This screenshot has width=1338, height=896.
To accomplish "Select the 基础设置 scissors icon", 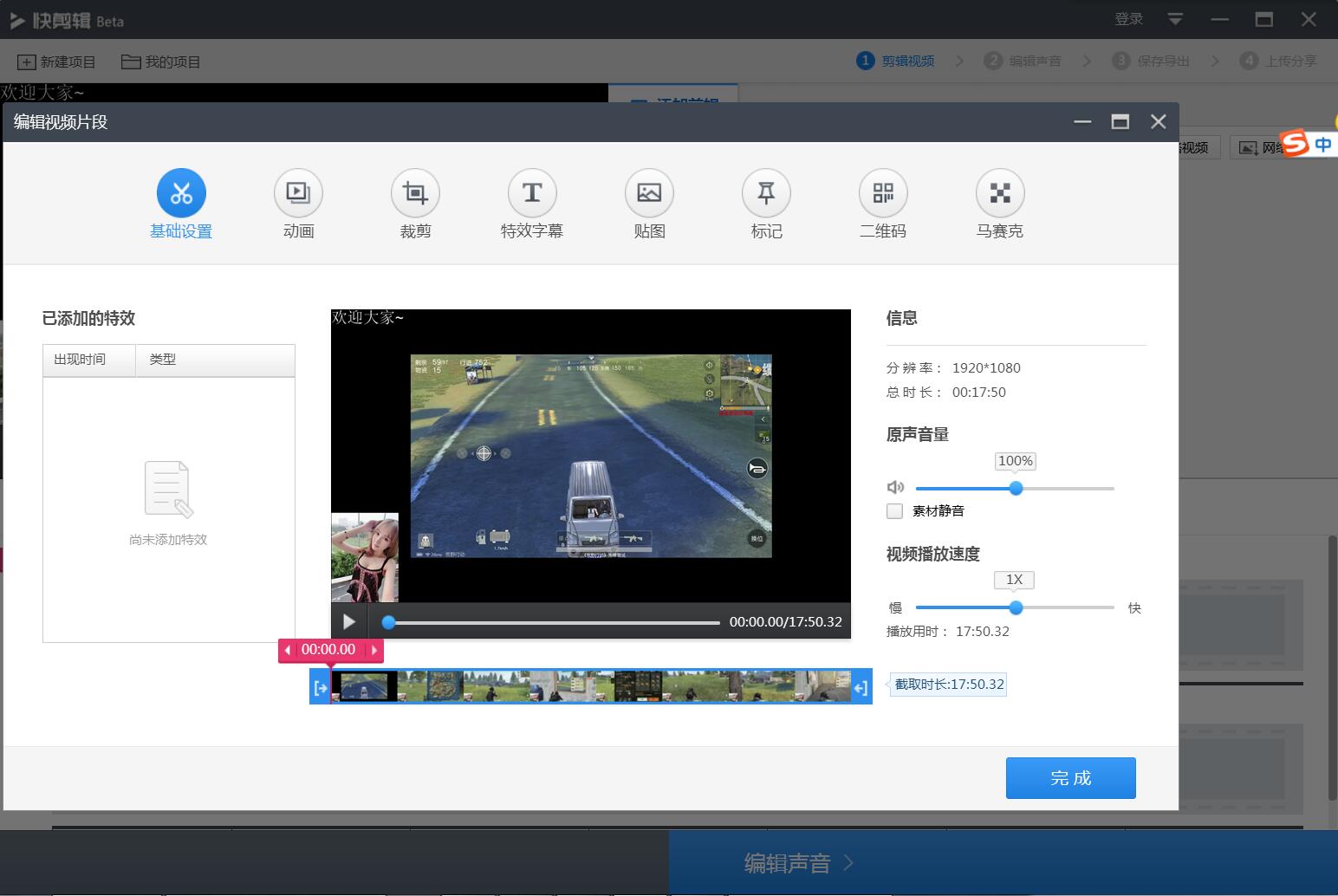I will coord(181,192).
